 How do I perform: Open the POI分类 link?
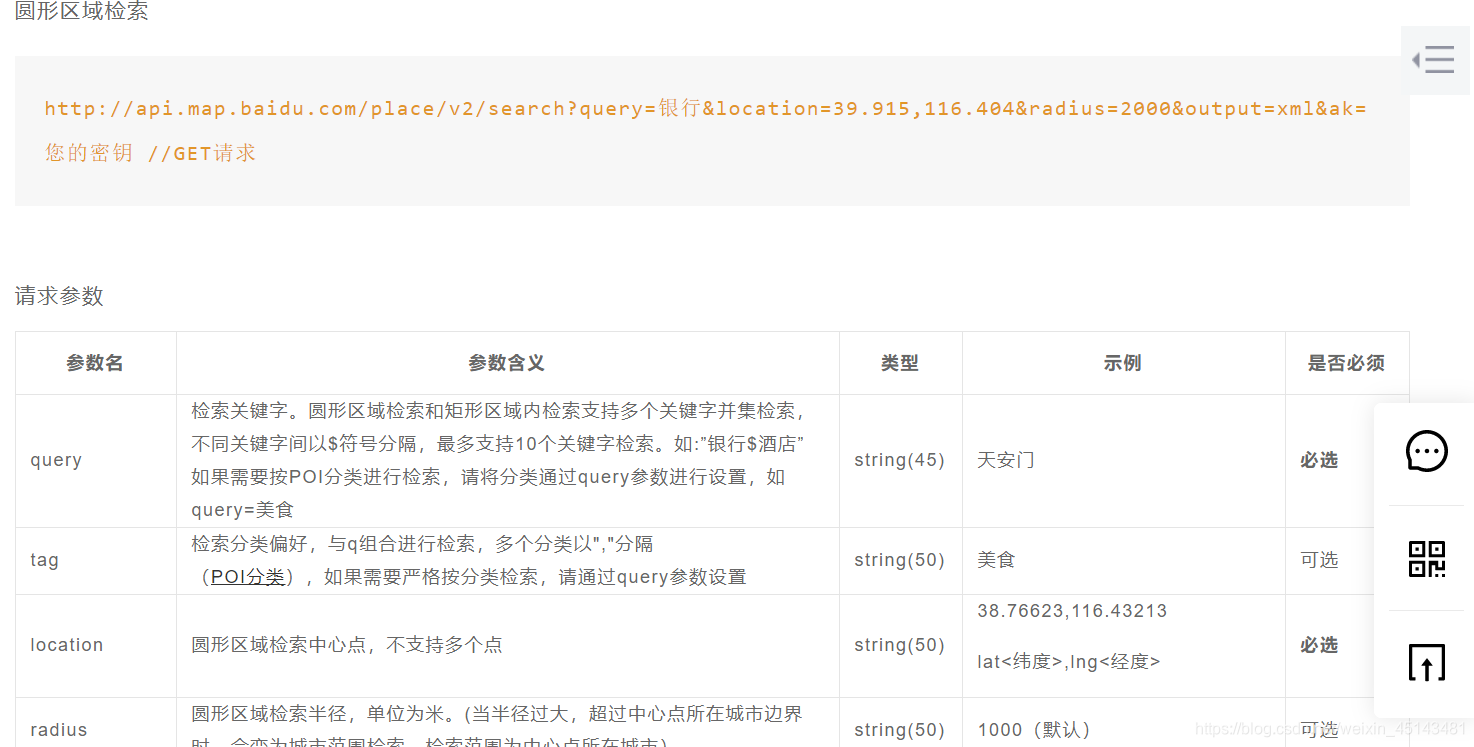[x=248, y=577]
